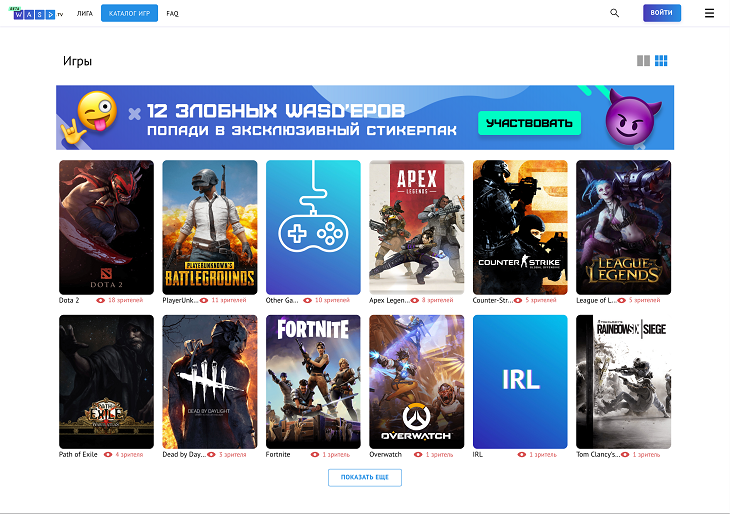Click eye viewers icon under Other Ga...
The height and width of the screenshot is (514, 730).
tap(307, 300)
